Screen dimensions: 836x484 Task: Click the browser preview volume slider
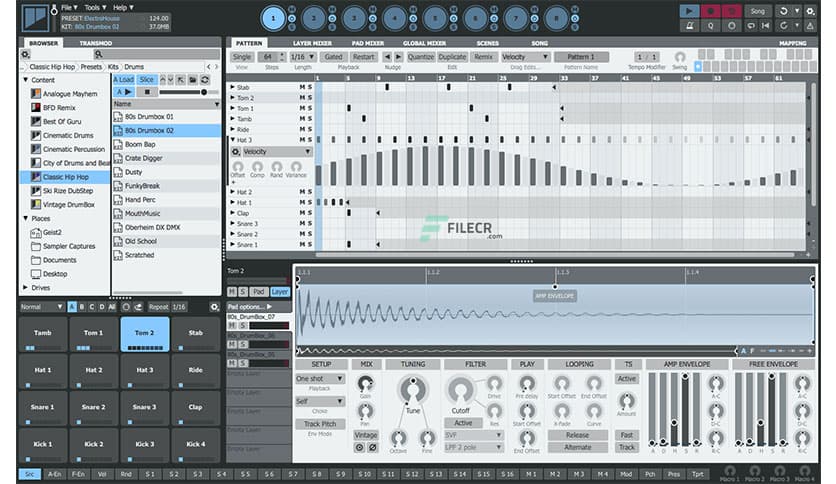tap(185, 91)
